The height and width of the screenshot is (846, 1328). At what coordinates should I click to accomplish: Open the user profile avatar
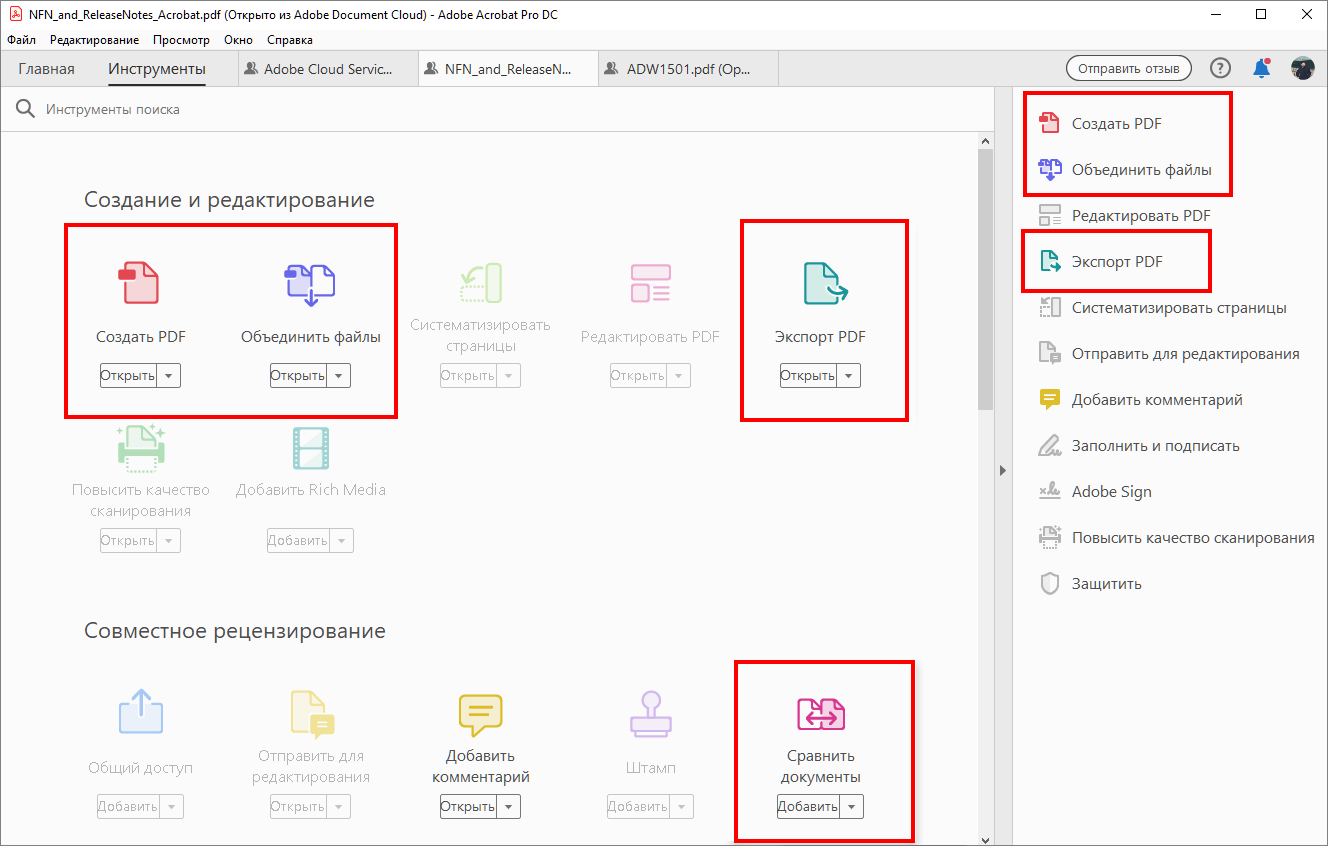point(1303,68)
